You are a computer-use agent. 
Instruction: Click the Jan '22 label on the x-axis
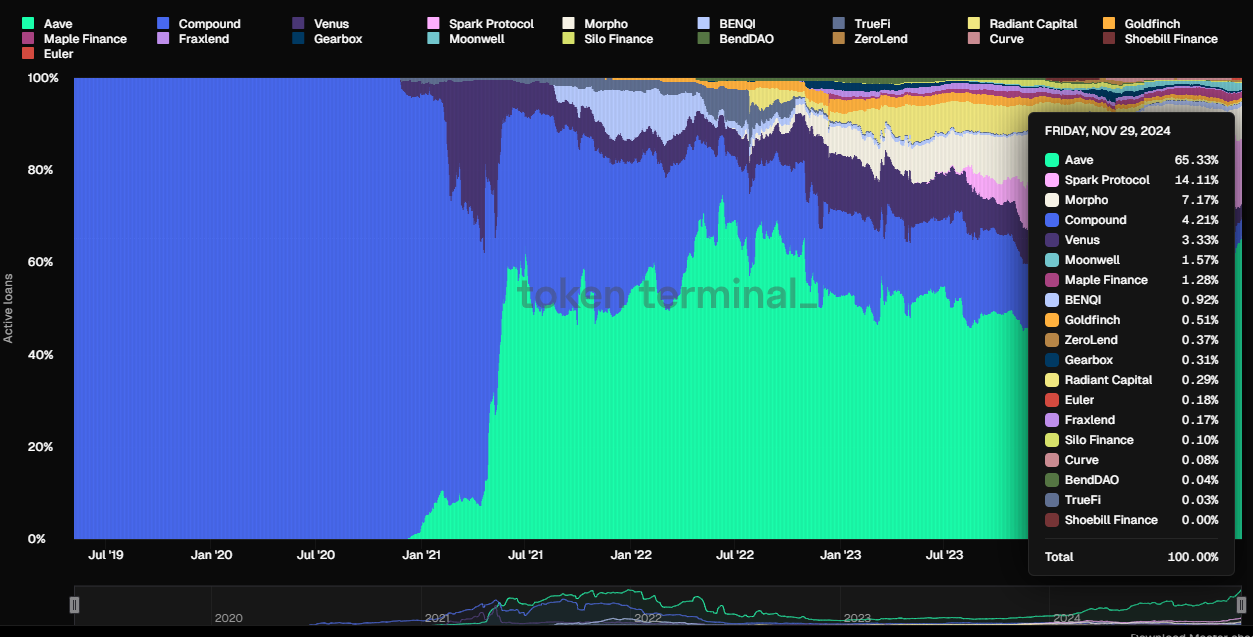tap(631, 555)
